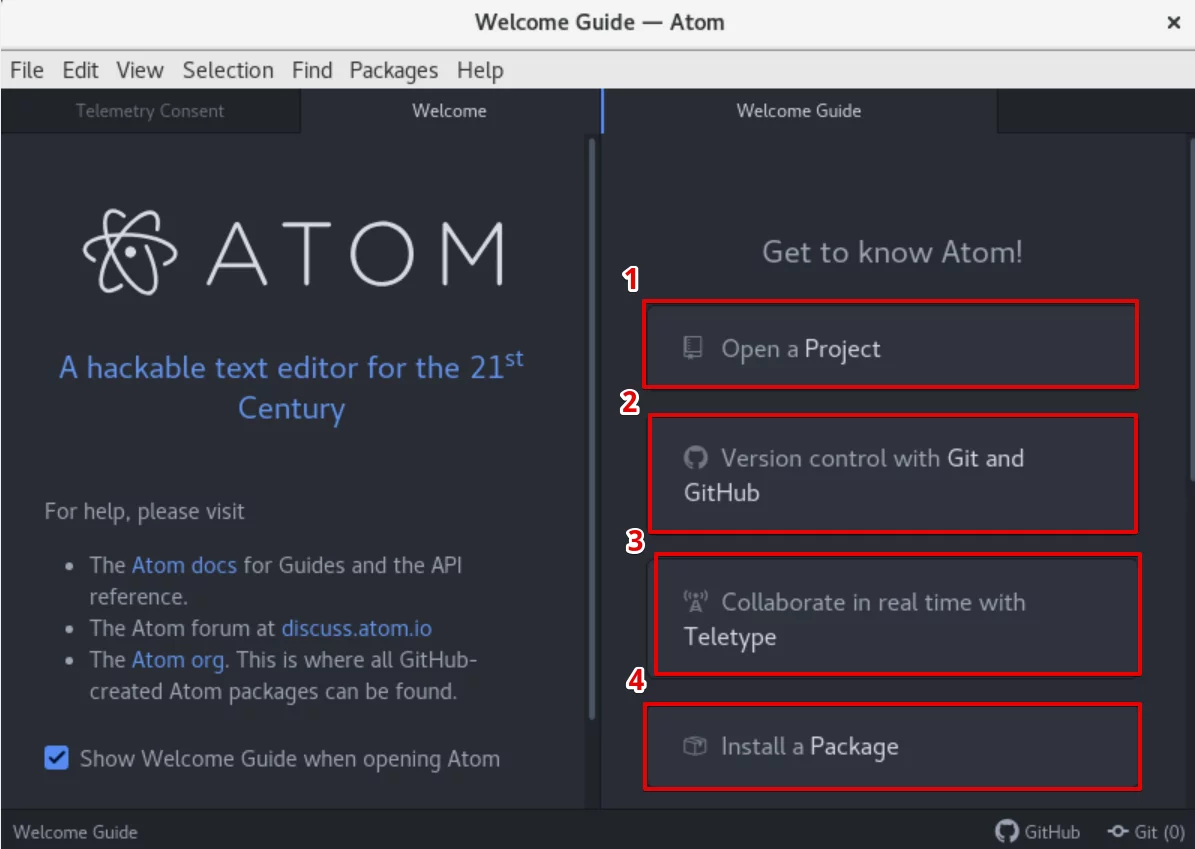Switch to the Telemetry Consent tab
Screen dimensions: 1195x849
point(150,111)
